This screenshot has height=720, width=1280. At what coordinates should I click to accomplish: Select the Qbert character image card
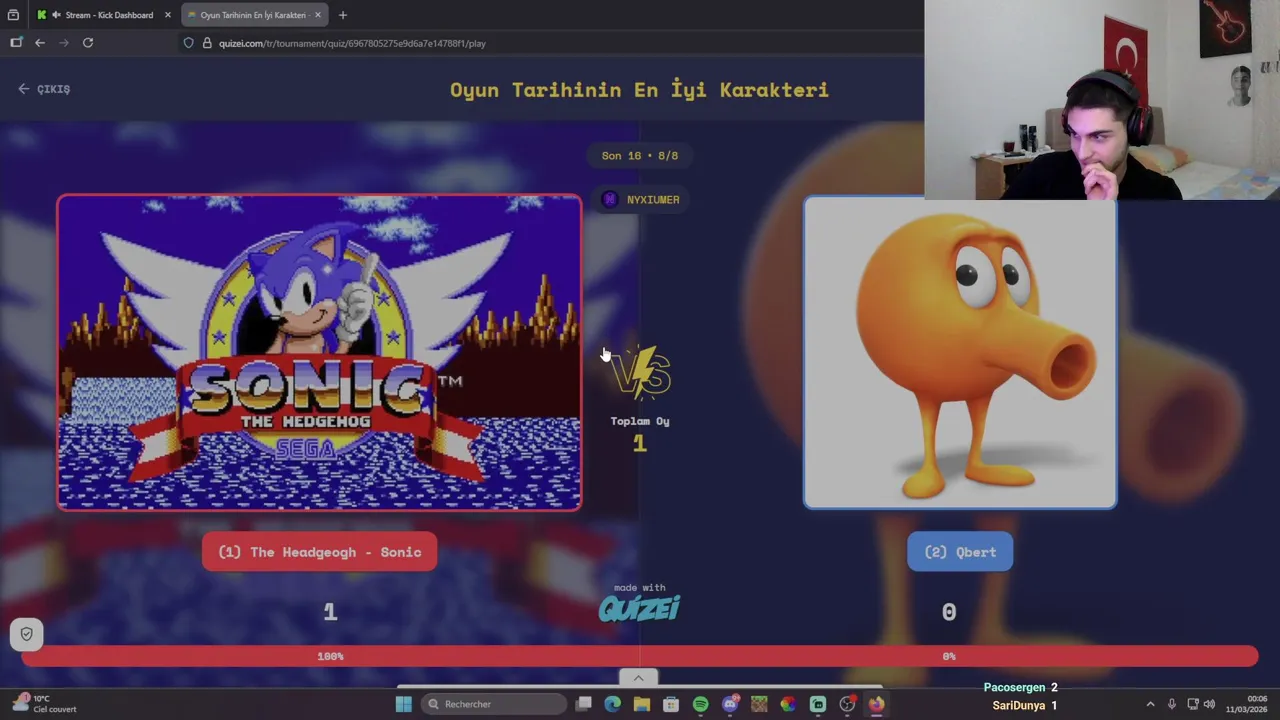coord(960,352)
